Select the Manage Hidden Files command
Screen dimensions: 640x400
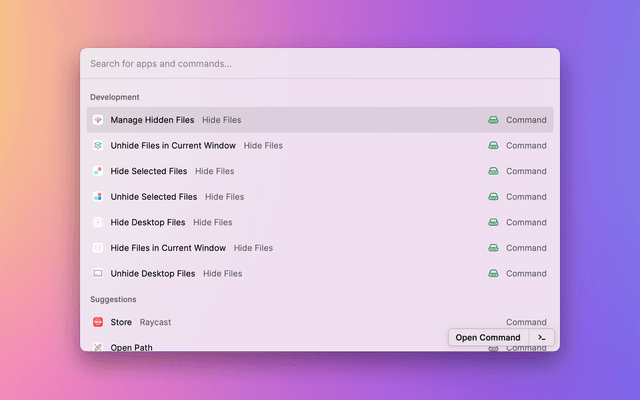point(152,120)
